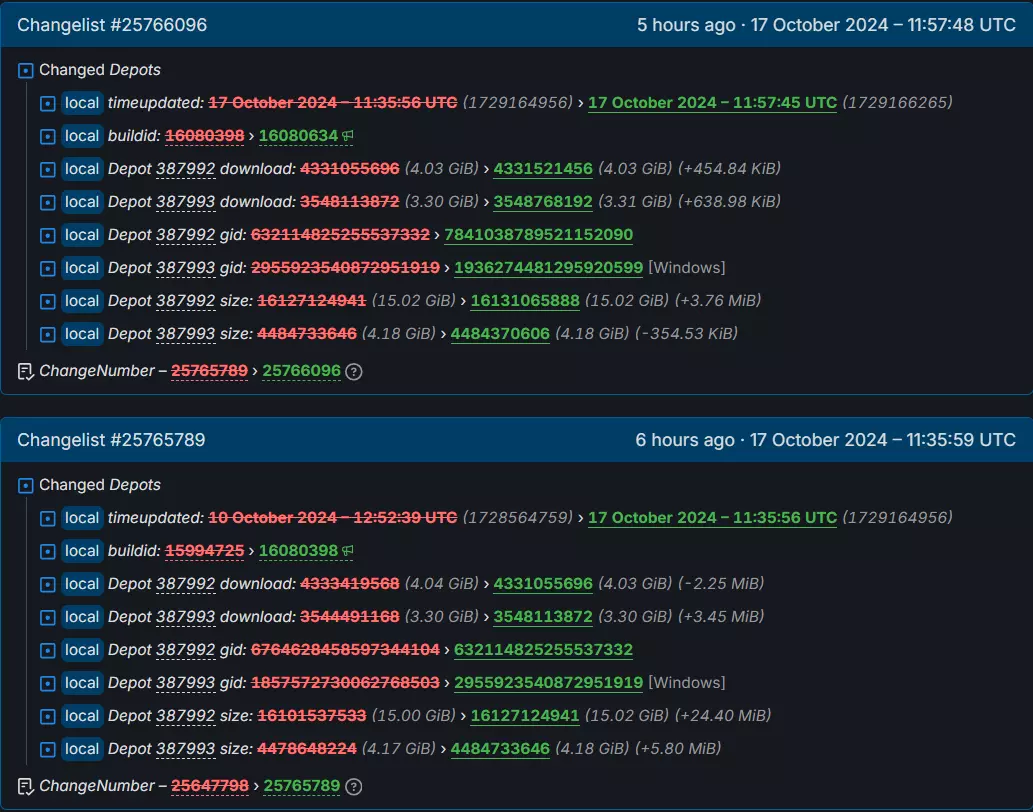1033x812 pixels.
Task: Open Depot 387992 link in the 4331521456 download row
Action: click(x=186, y=169)
